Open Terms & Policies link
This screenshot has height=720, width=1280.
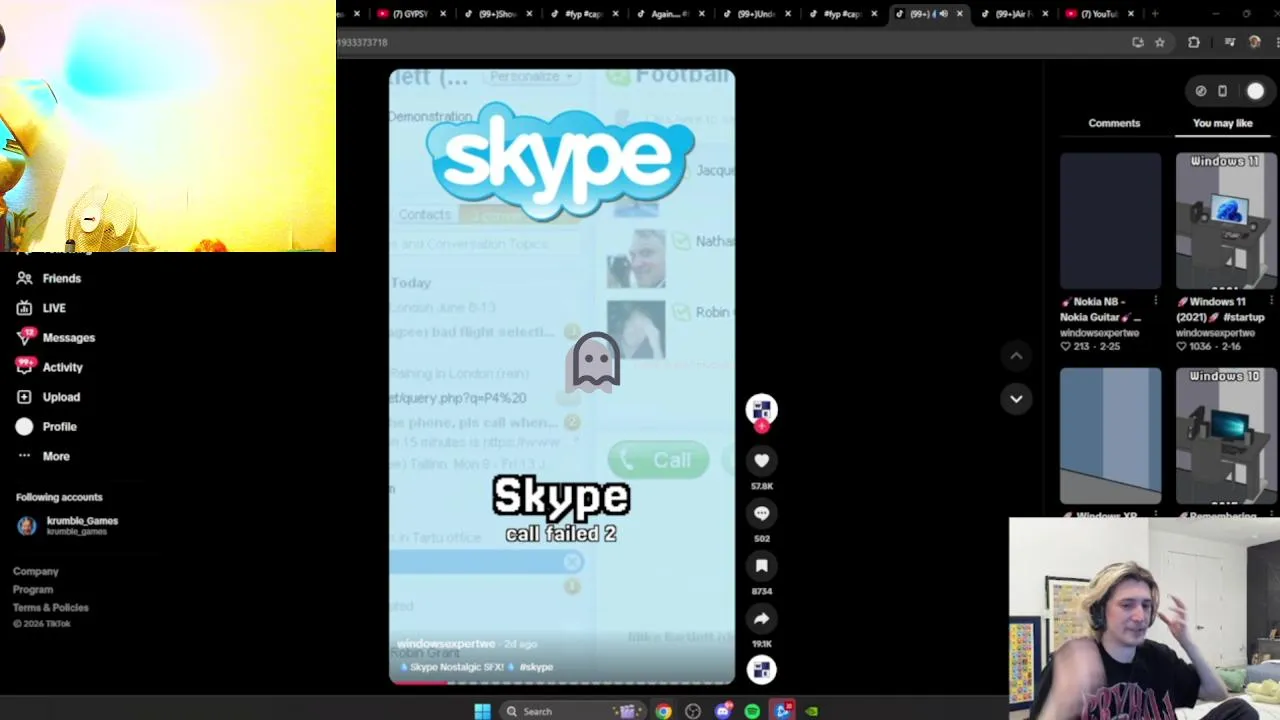point(51,607)
